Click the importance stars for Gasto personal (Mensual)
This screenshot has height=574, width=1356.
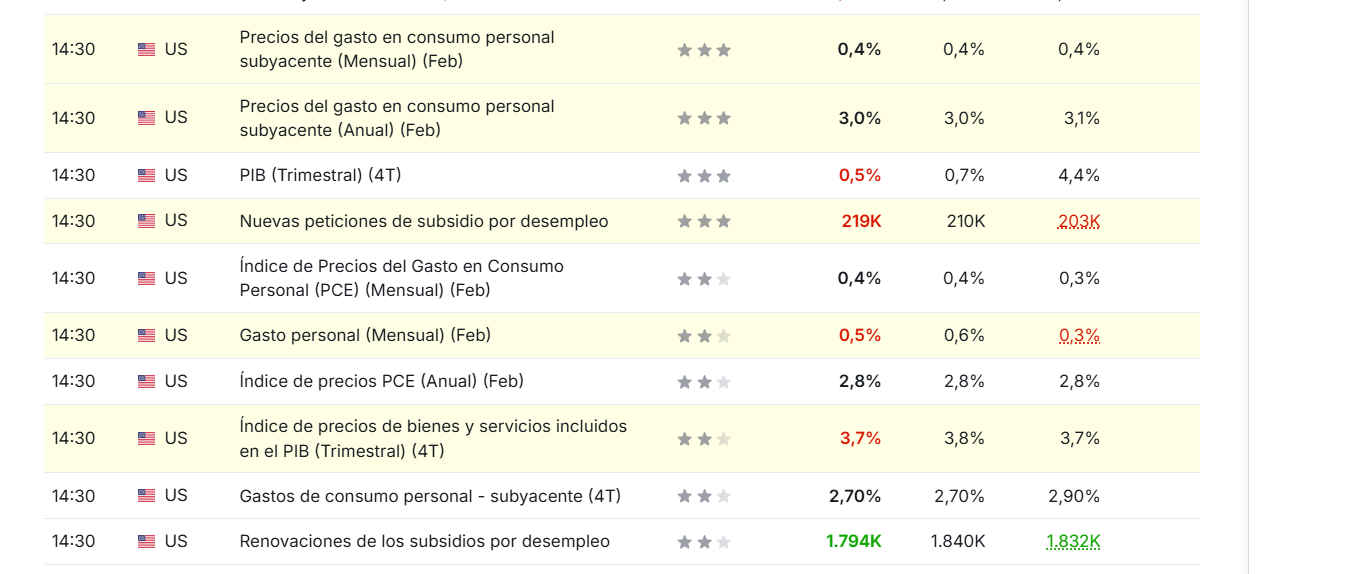coord(704,336)
